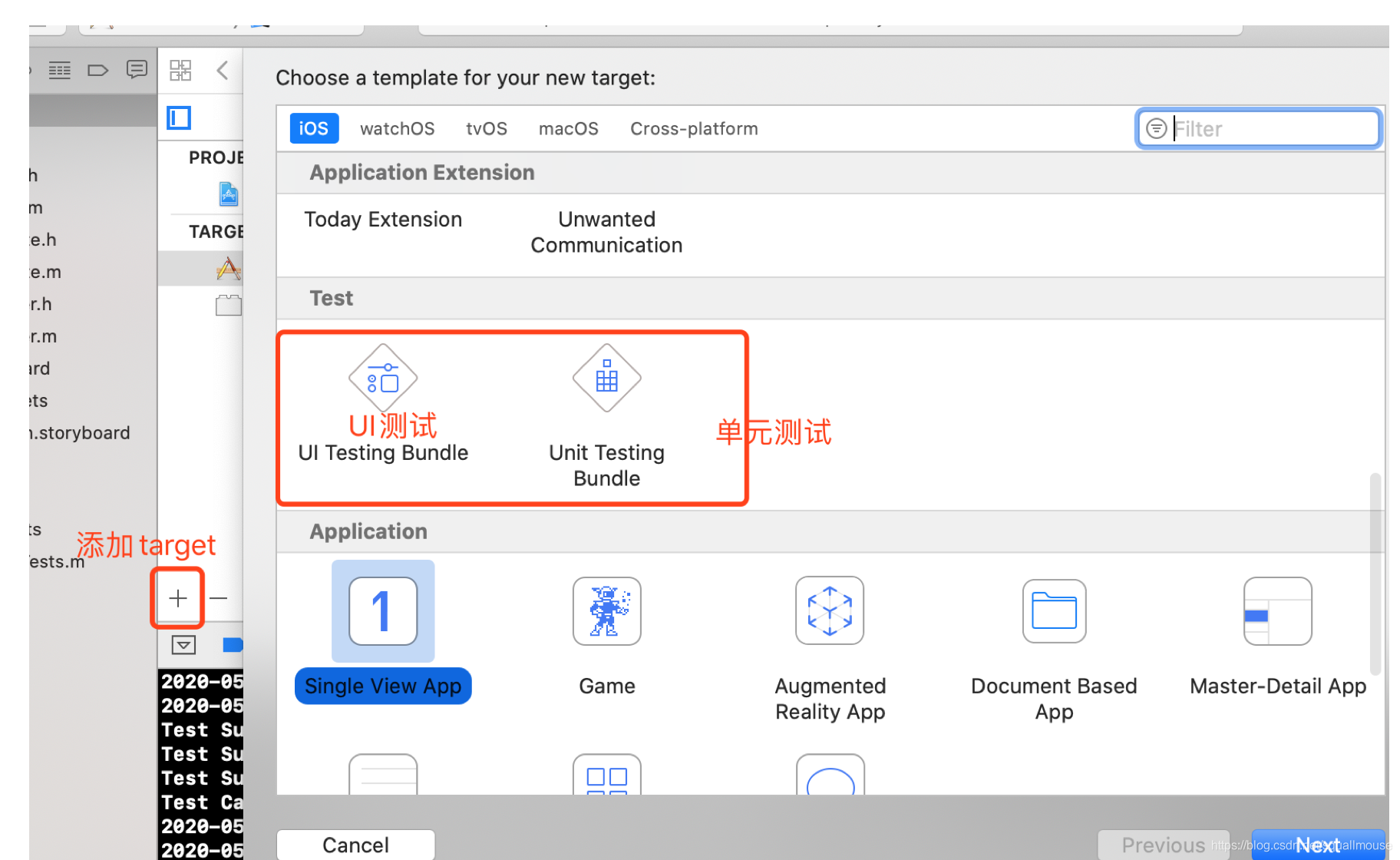This screenshot has height=860, width=1400.
Task: Switch to the tvOS tab
Action: tap(487, 128)
